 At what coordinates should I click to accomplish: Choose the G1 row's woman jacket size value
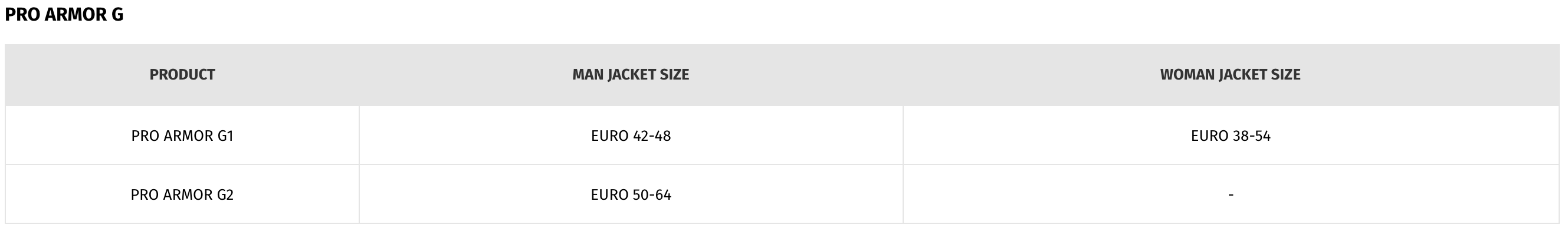click(x=1230, y=136)
